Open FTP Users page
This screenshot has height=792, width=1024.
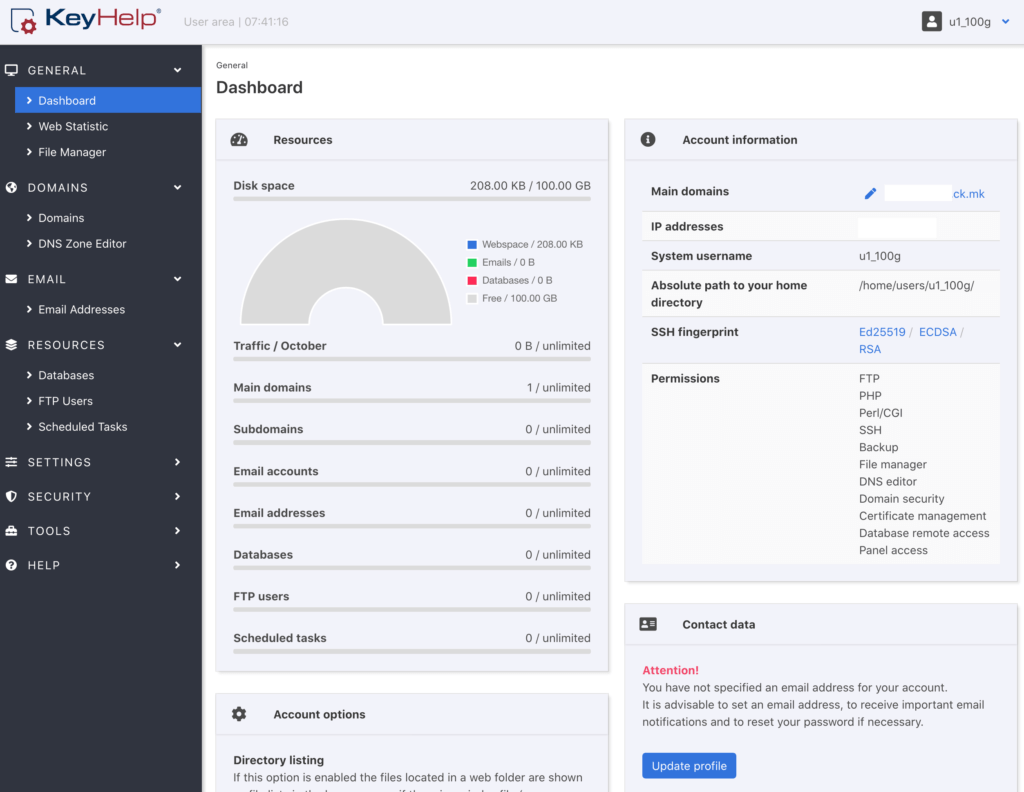pos(65,401)
